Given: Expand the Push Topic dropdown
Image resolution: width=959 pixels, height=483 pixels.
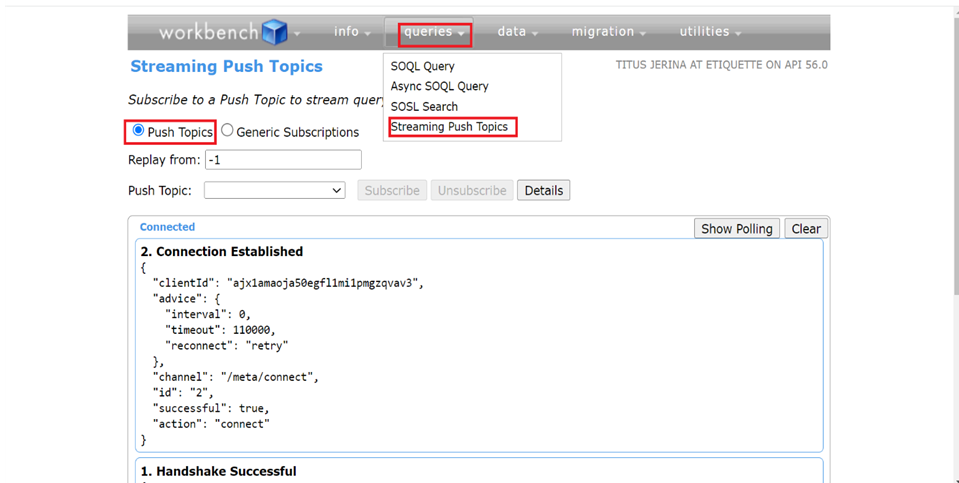Looking at the screenshot, I should coord(275,191).
